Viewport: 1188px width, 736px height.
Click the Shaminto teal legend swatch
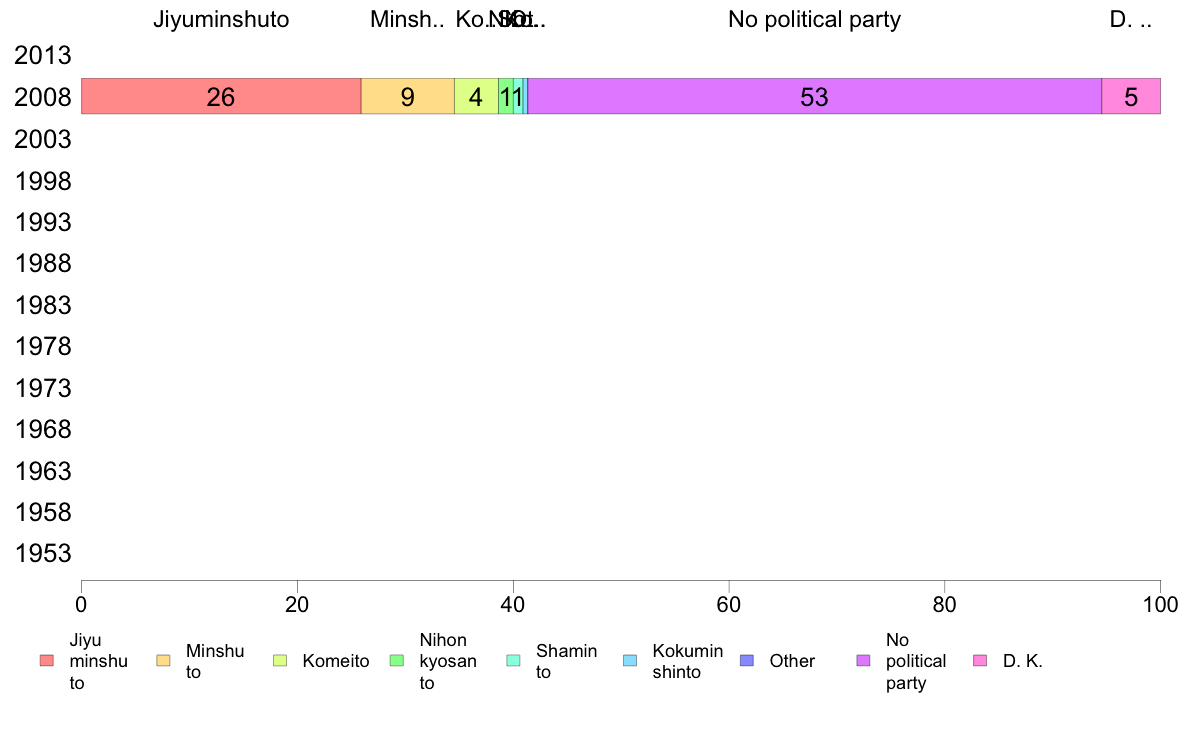tap(513, 661)
